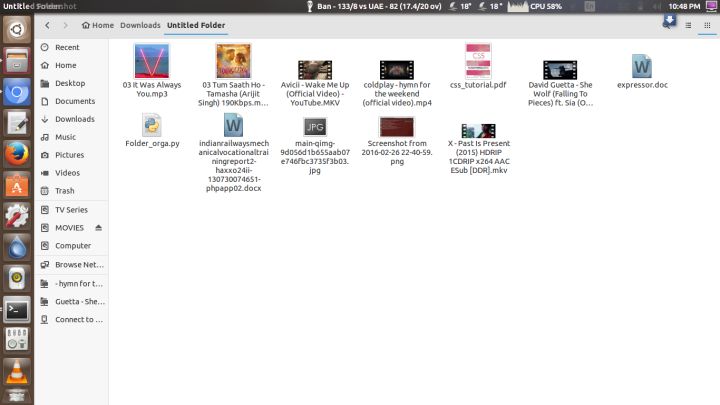The height and width of the screenshot is (405, 720).
Task: Open Ubuntu Dash from launcher
Action: click(x=17, y=30)
